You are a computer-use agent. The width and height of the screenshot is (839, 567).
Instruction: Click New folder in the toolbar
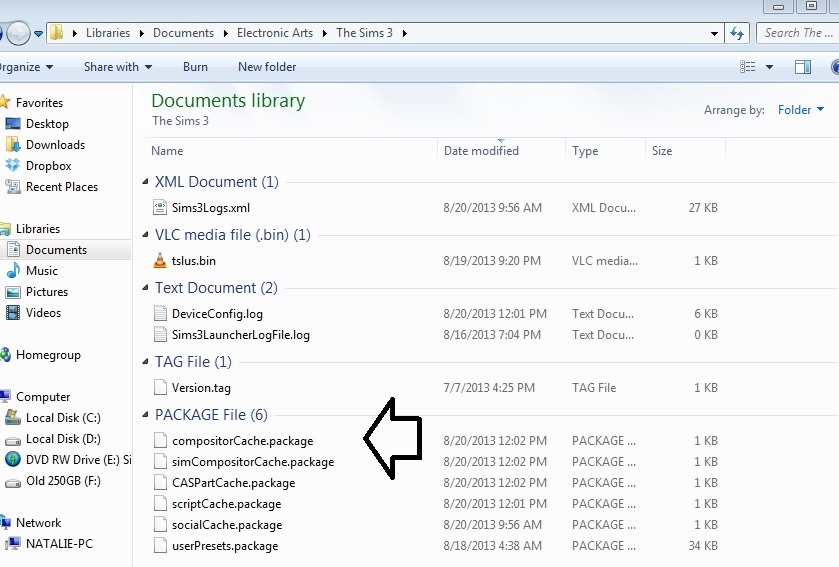click(x=267, y=67)
